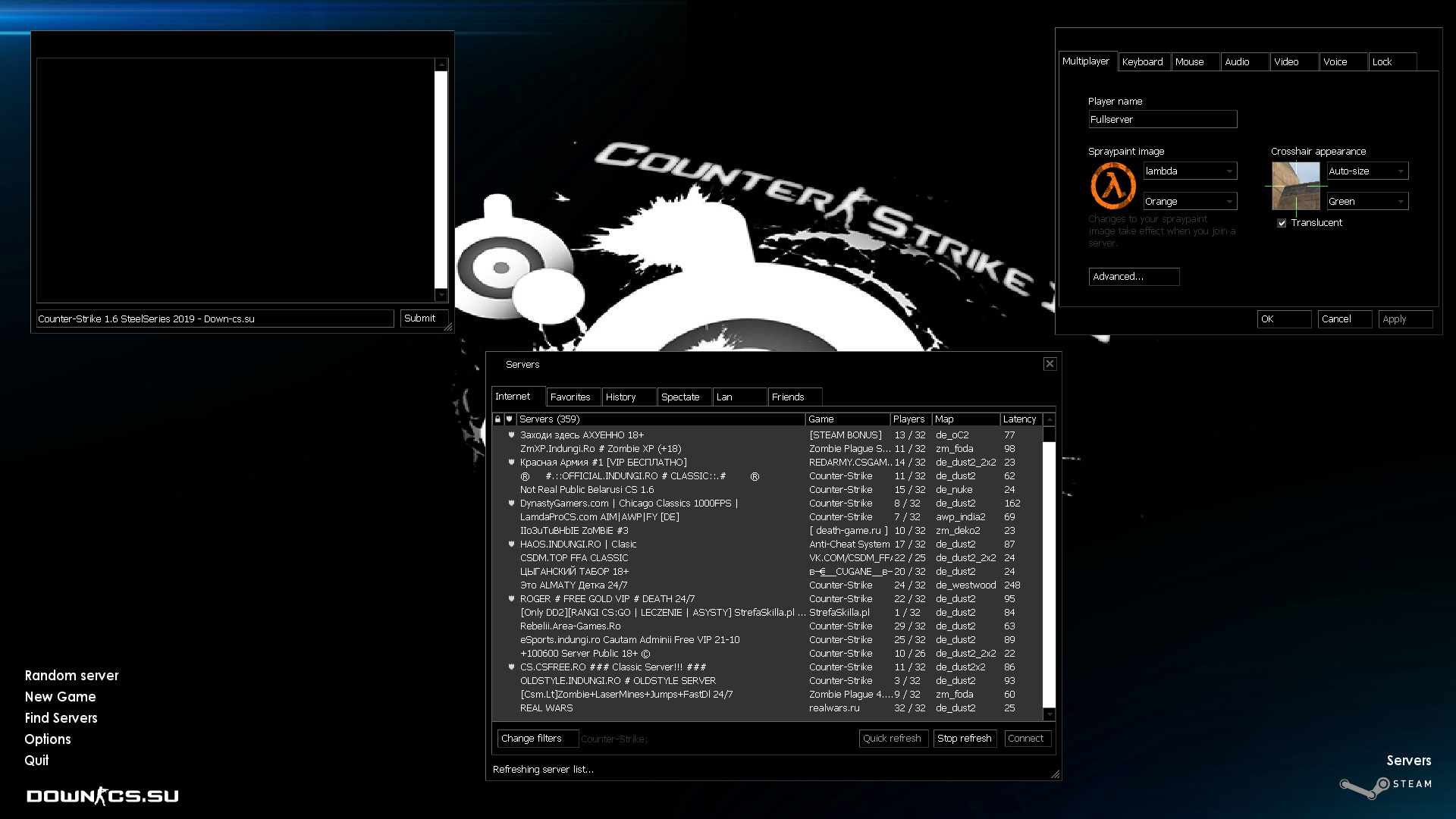Click the lambda sprayimage preview icon
Viewport: 1456px width, 819px height.
point(1112,185)
